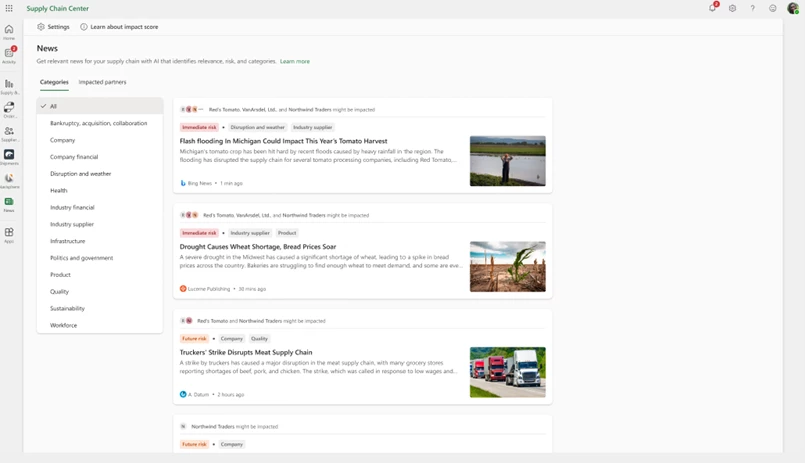Go to Home in the sidebar
This screenshot has height=463, width=805.
point(9,32)
